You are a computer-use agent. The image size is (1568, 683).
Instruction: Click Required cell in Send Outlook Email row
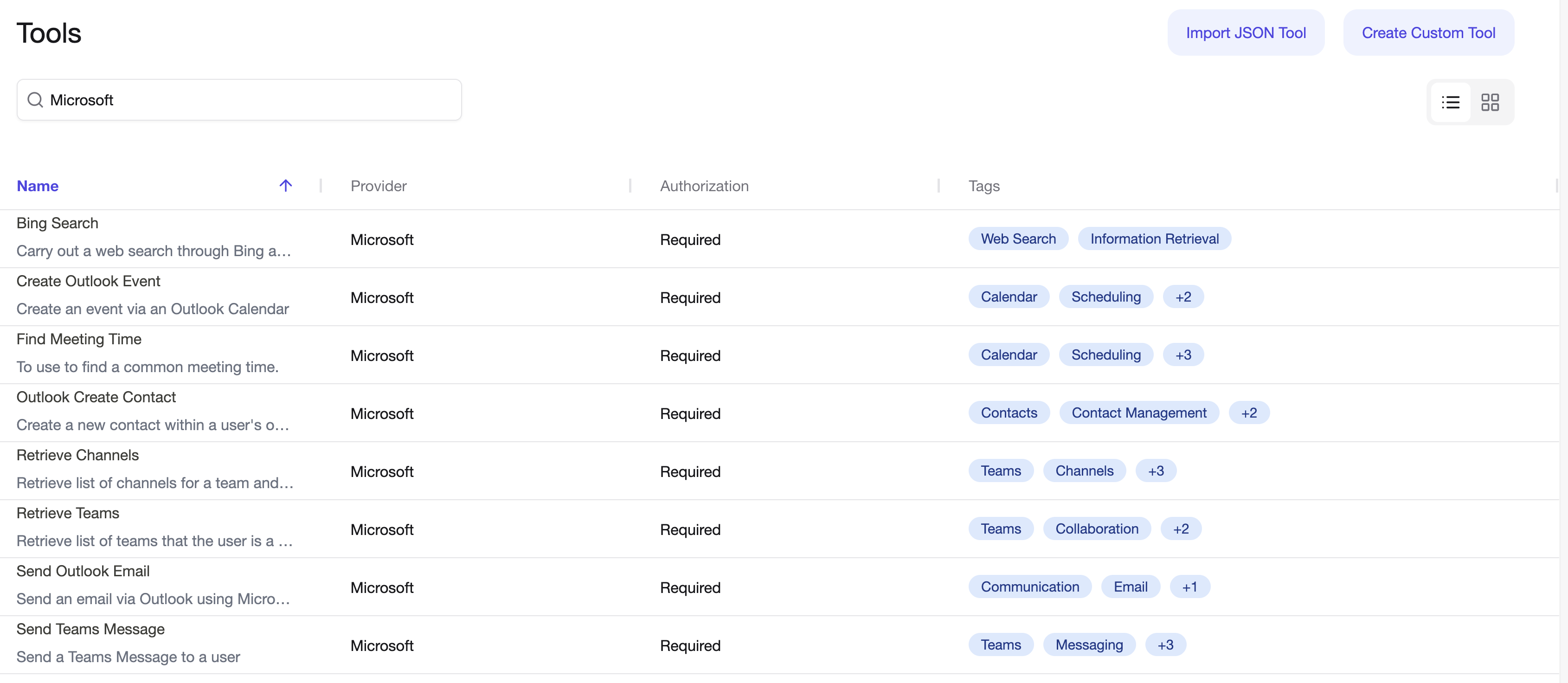point(690,587)
